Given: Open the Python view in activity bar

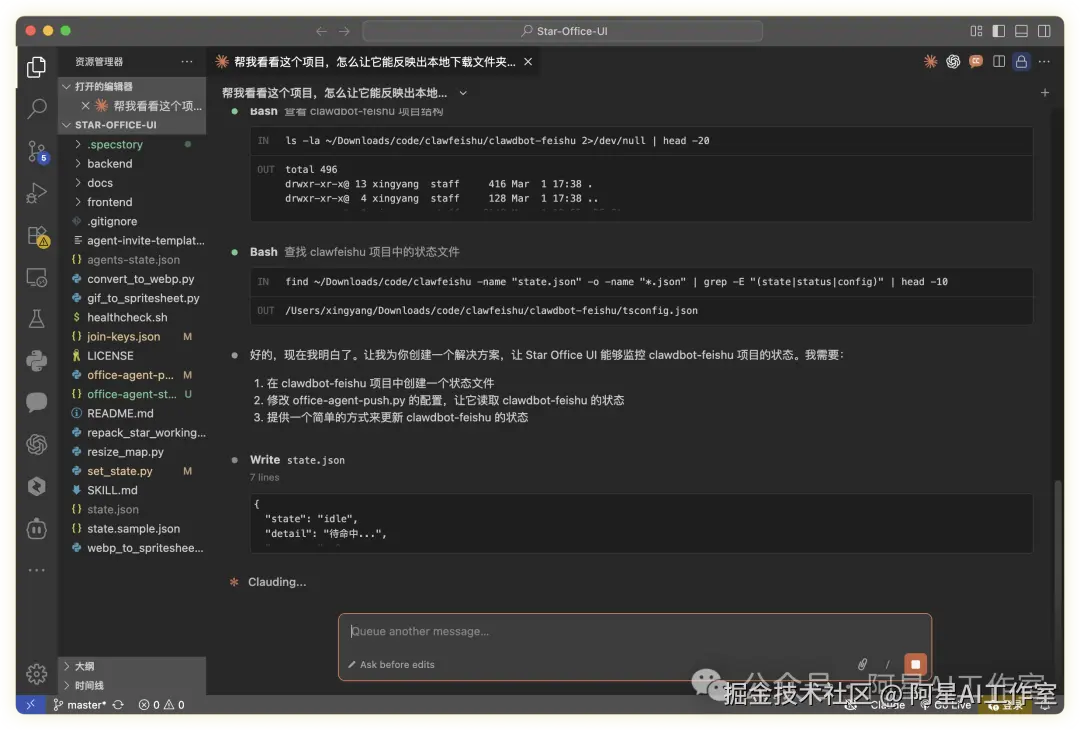Looking at the screenshot, I should click(37, 360).
